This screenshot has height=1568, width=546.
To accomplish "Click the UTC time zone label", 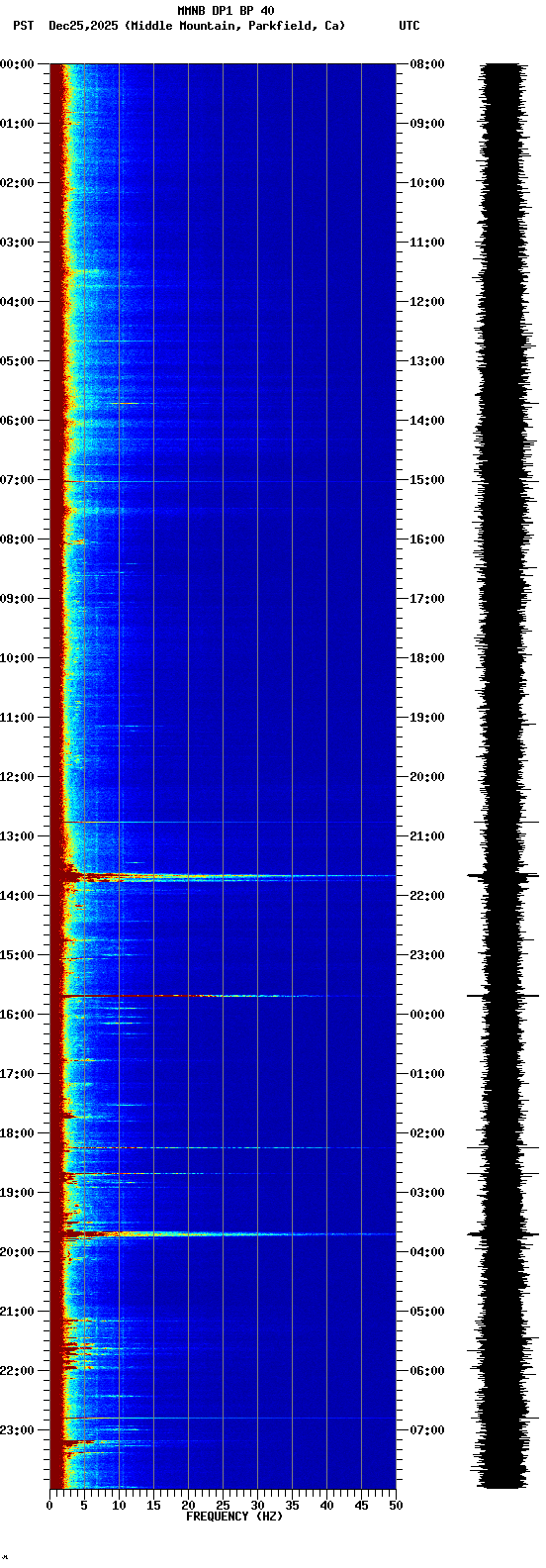I will [x=409, y=26].
